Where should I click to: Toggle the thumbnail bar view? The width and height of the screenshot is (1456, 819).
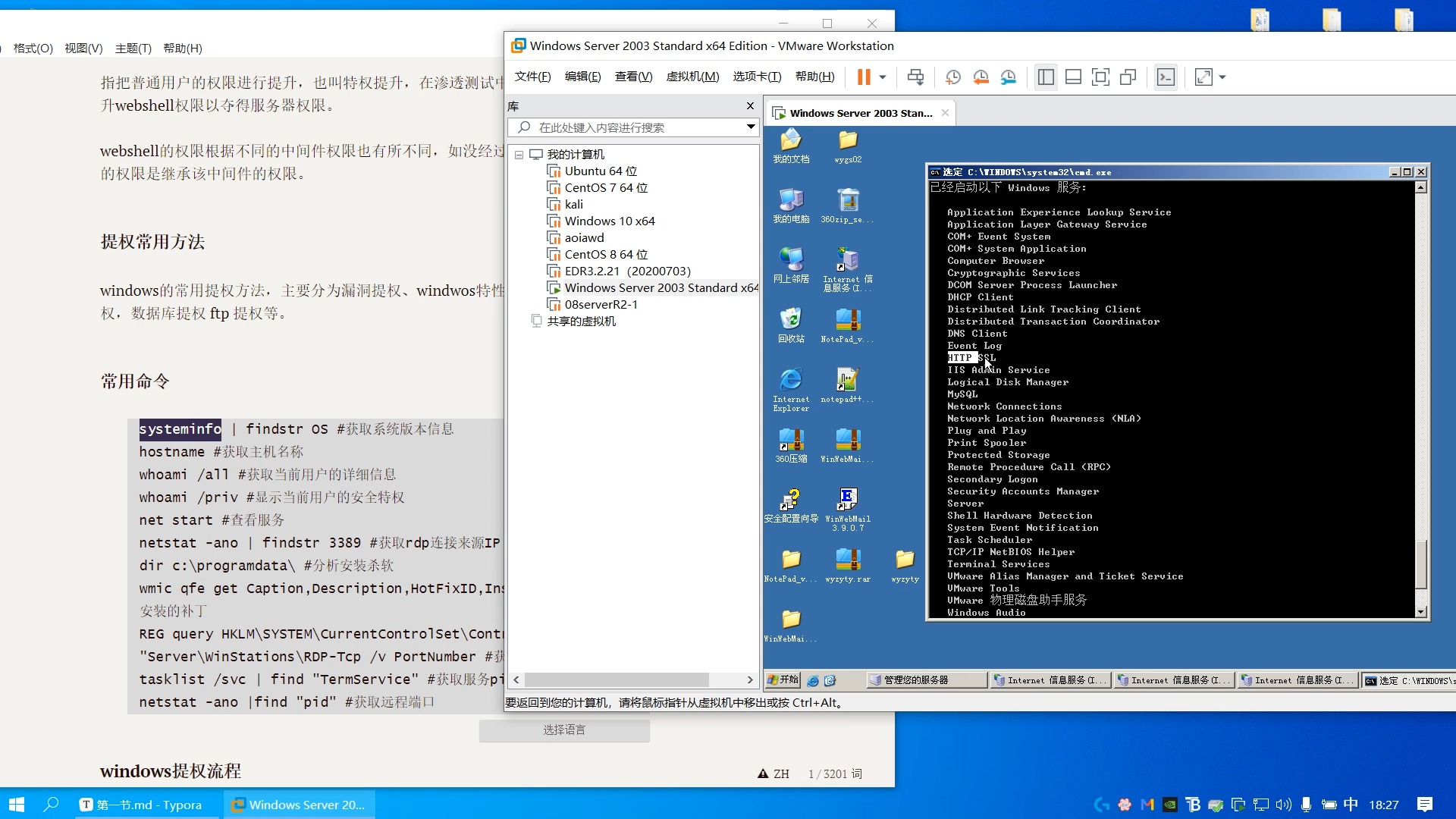(1073, 77)
